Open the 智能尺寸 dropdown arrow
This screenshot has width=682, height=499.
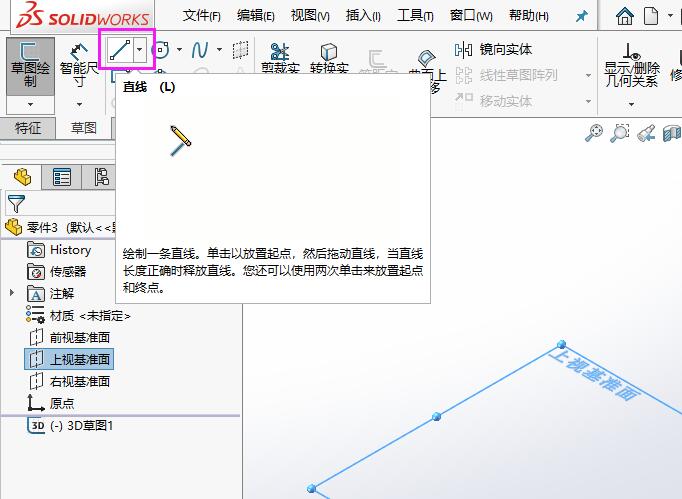click(x=79, y=104)
